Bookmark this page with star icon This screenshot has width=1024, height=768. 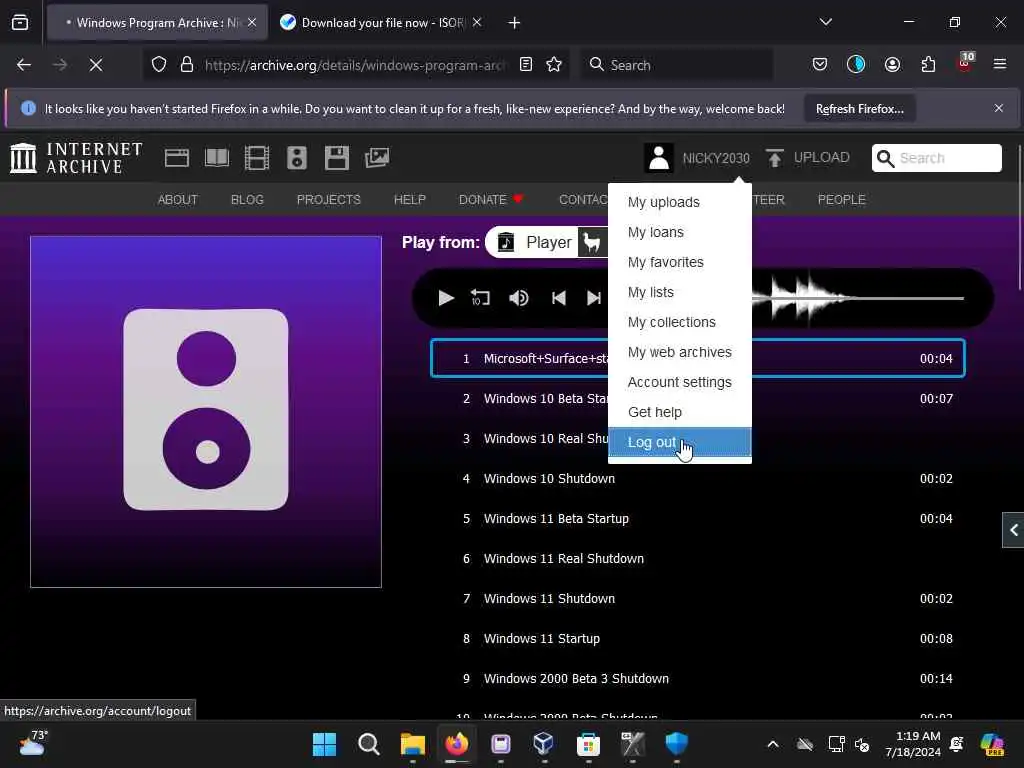point(554,65)
